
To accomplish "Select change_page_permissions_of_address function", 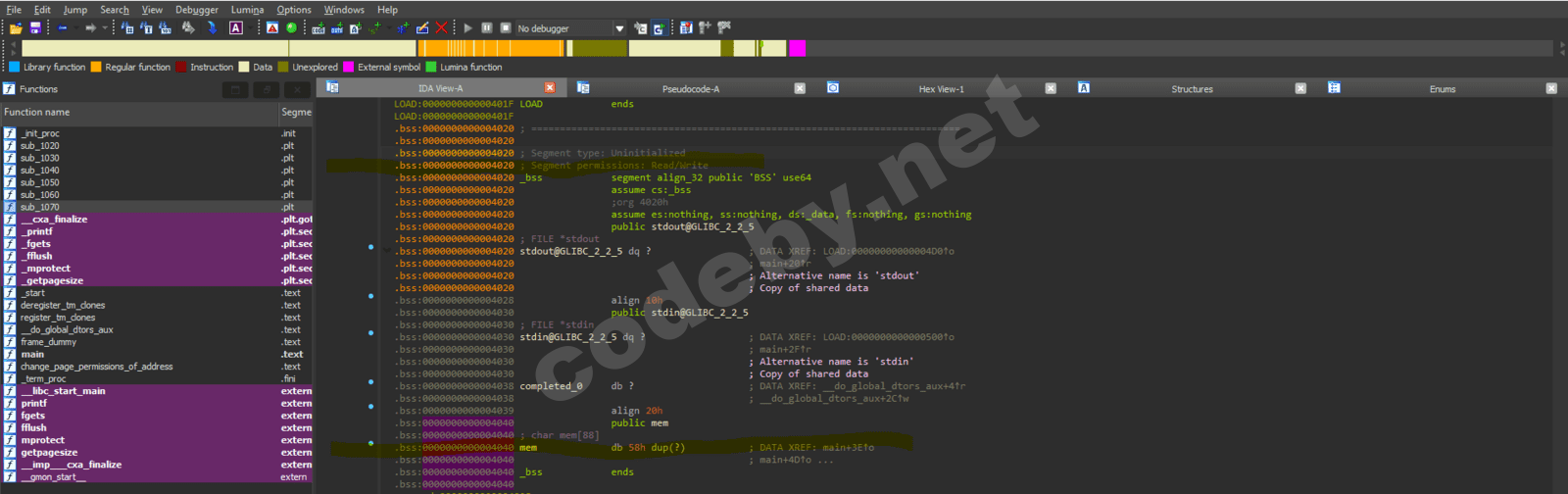I will click(96, 367).
